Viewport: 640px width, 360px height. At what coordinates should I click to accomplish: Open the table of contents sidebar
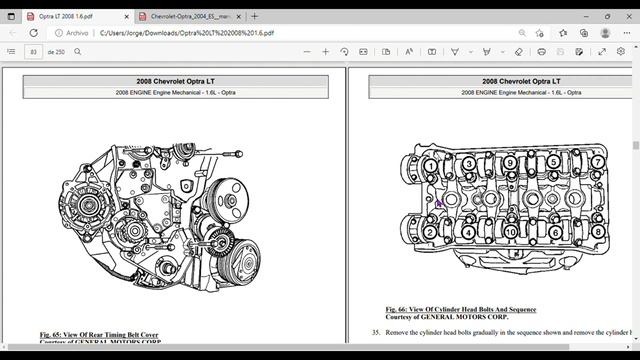[x=11, y=52]
